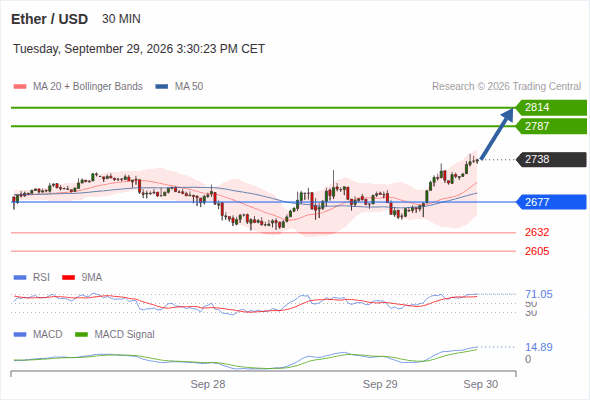Click the 9MA red legend marker
The image size is (590, 400).
click(x=68, y=278)
